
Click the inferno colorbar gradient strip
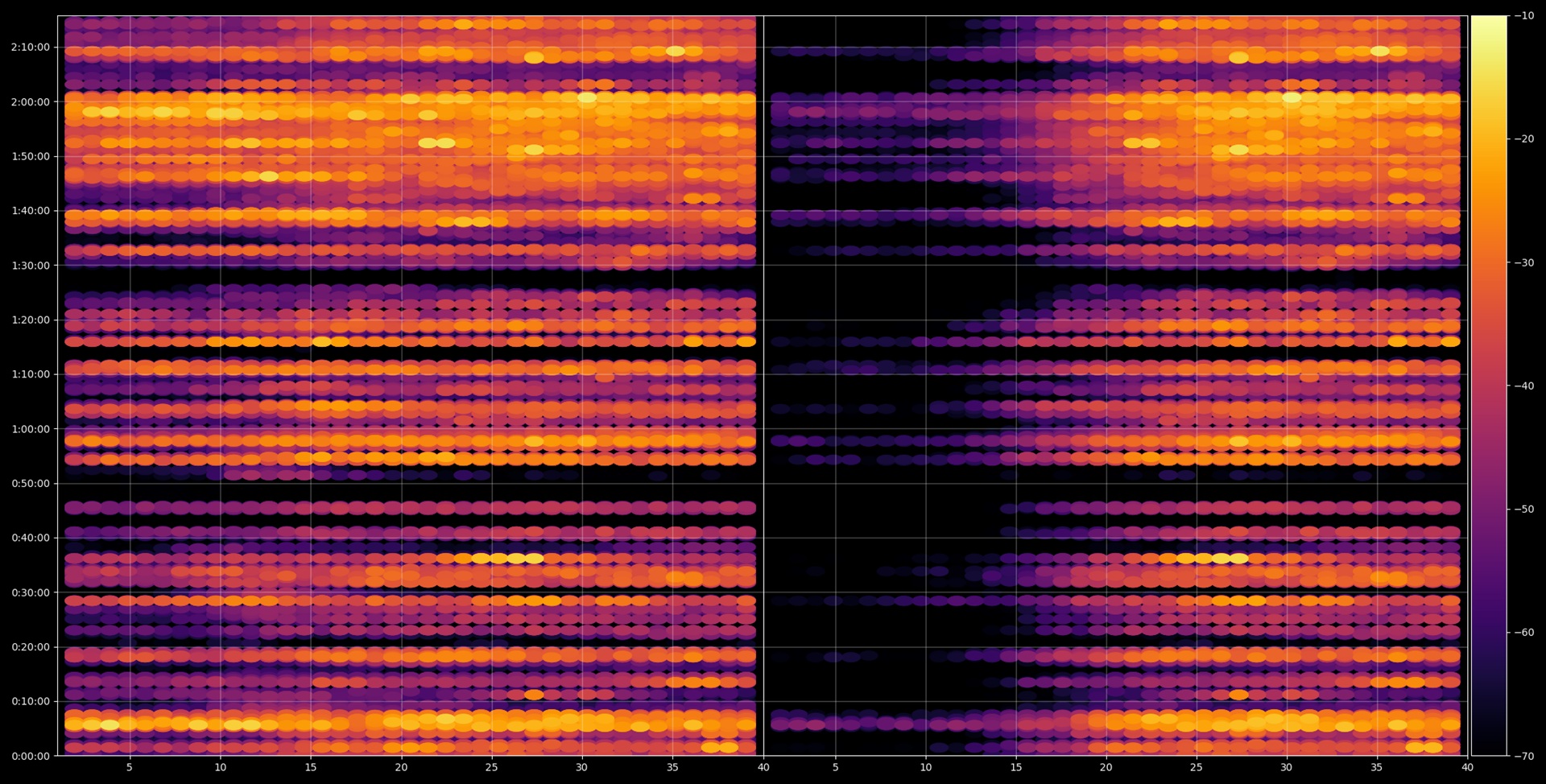(x=1489, y=386)
